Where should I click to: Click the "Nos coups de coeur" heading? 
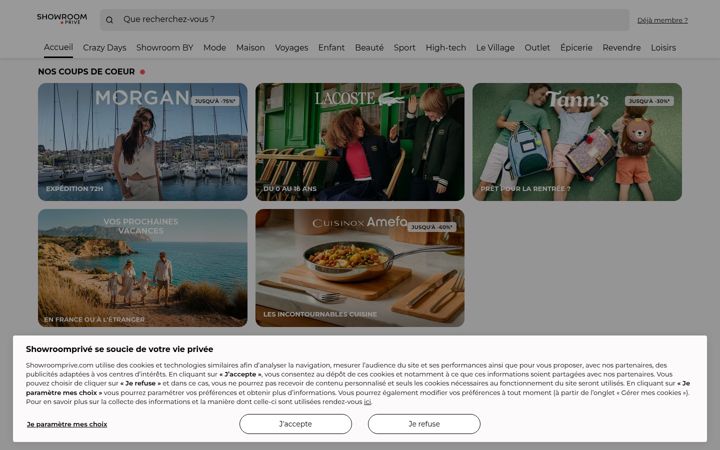pos(86,72)
